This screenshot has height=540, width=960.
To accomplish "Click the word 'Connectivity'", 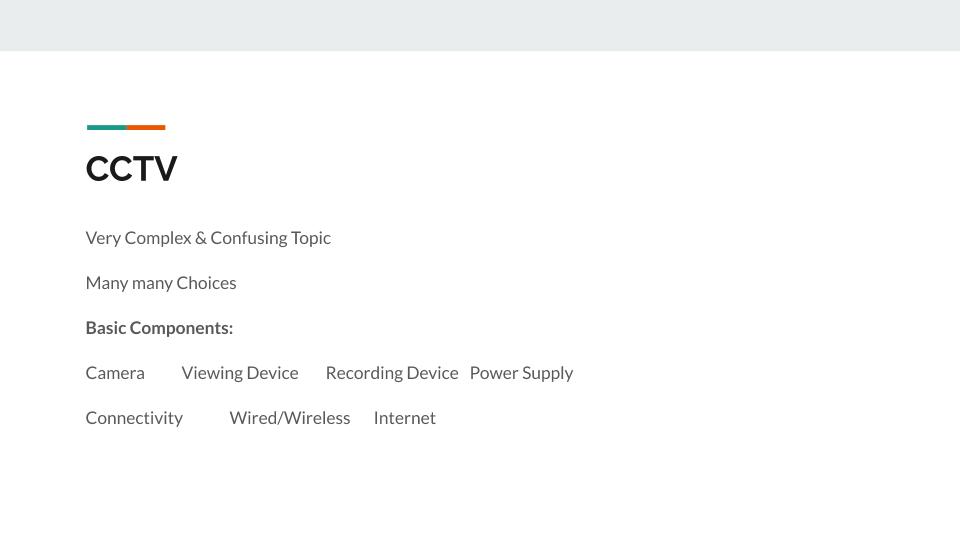I will coord(134,418).
